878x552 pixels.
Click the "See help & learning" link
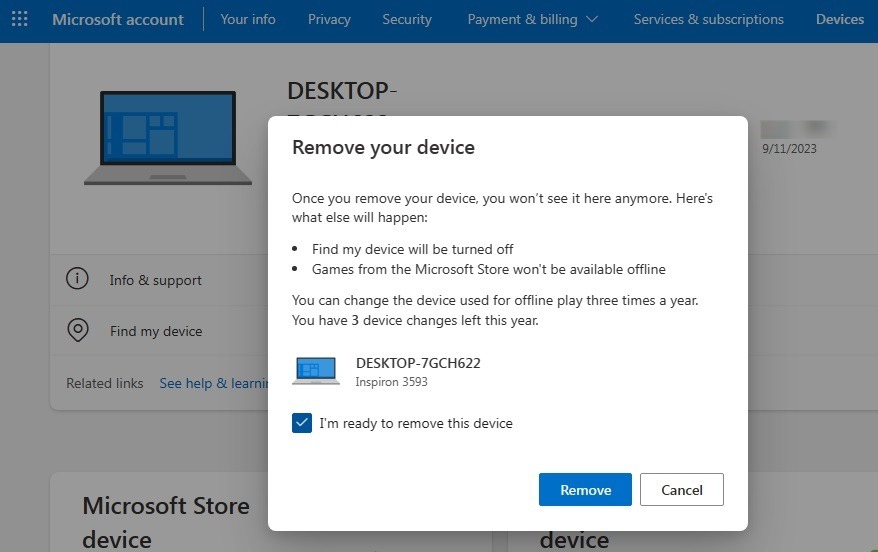[x=214, y=383]
